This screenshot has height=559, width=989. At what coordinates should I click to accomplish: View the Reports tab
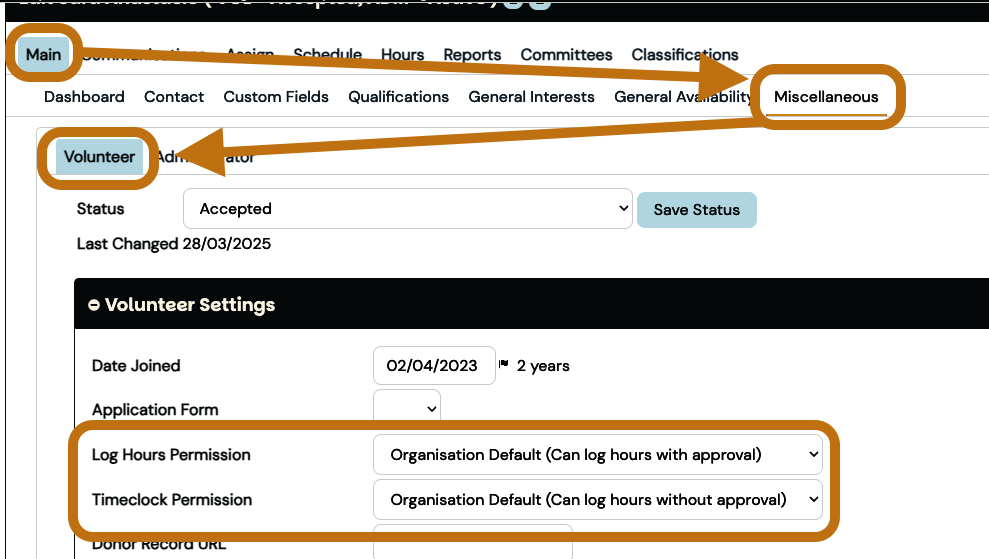coord(472,54)
